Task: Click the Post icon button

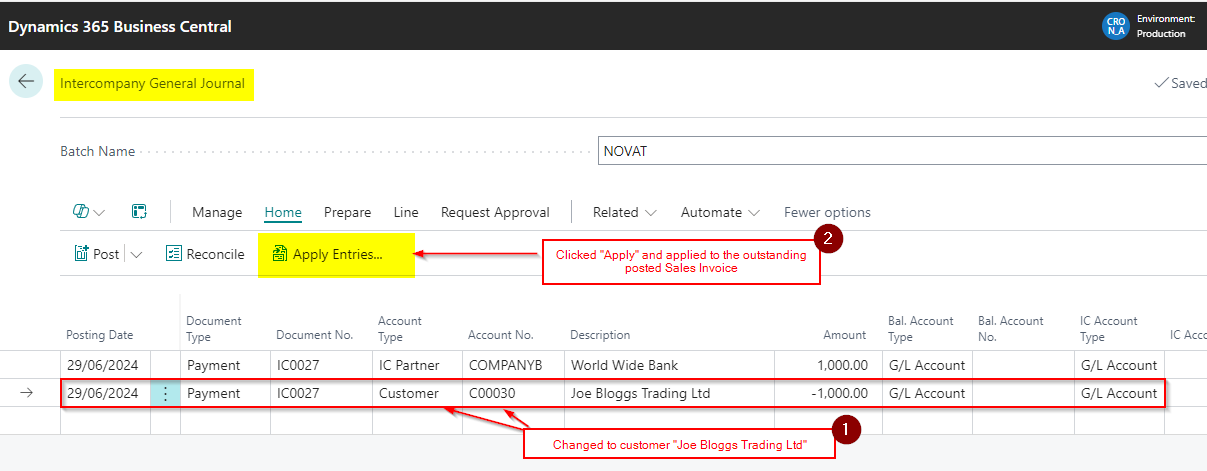Action: (96, 254)
